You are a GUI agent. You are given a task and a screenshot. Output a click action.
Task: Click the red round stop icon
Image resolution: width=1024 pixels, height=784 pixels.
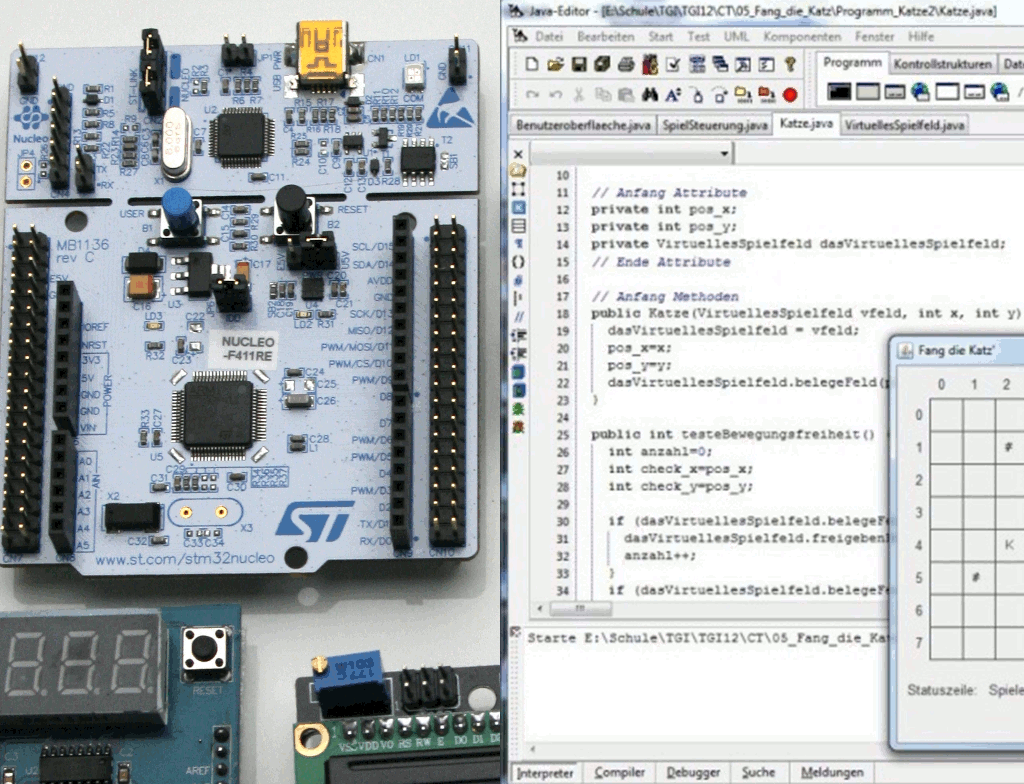(790, 95)
